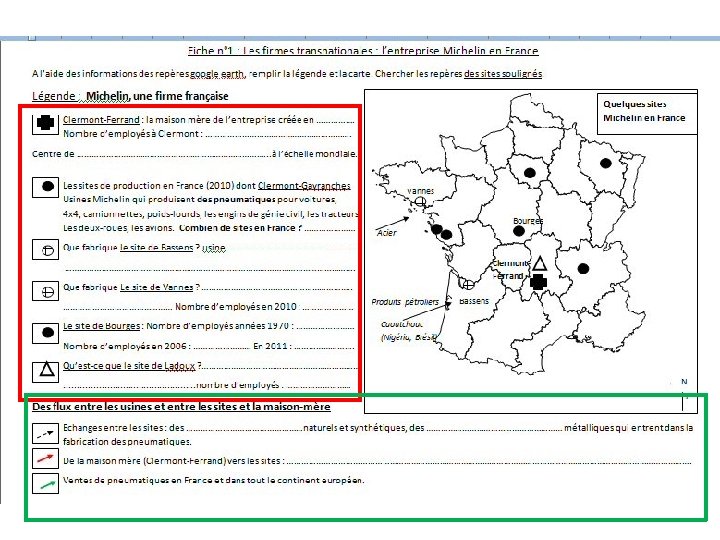This screenshot has width=720, height=540.
Task: Click the black dot legend symbol beside 'Le site de Bourges'
Action: coord(48,332)
